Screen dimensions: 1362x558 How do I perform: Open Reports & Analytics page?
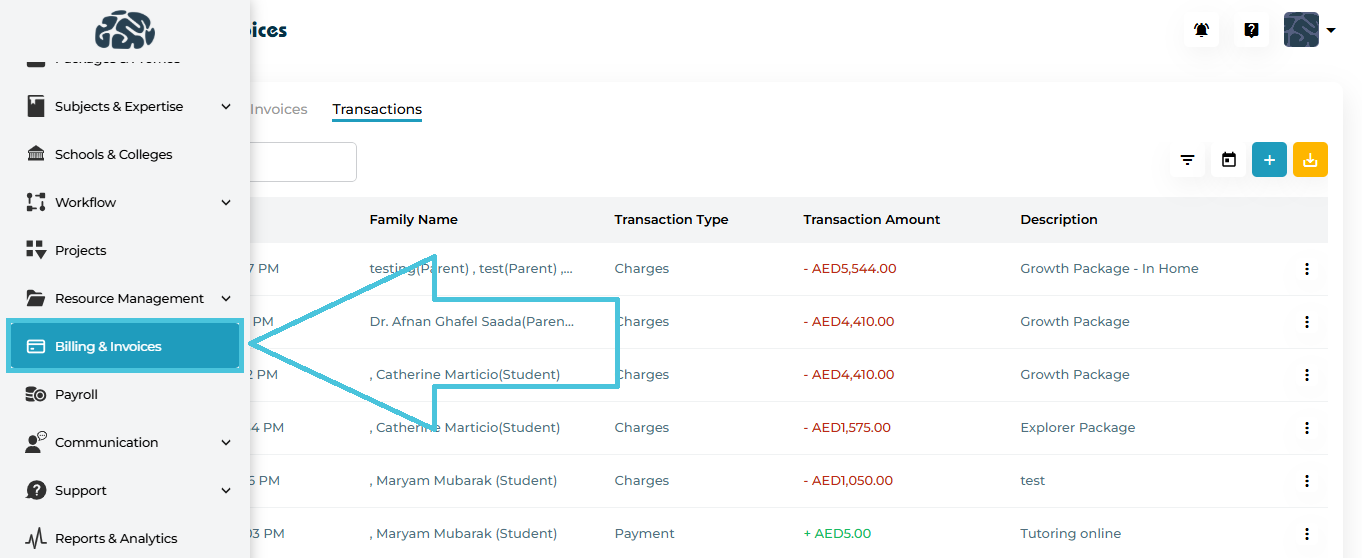(x=116, y=539)
